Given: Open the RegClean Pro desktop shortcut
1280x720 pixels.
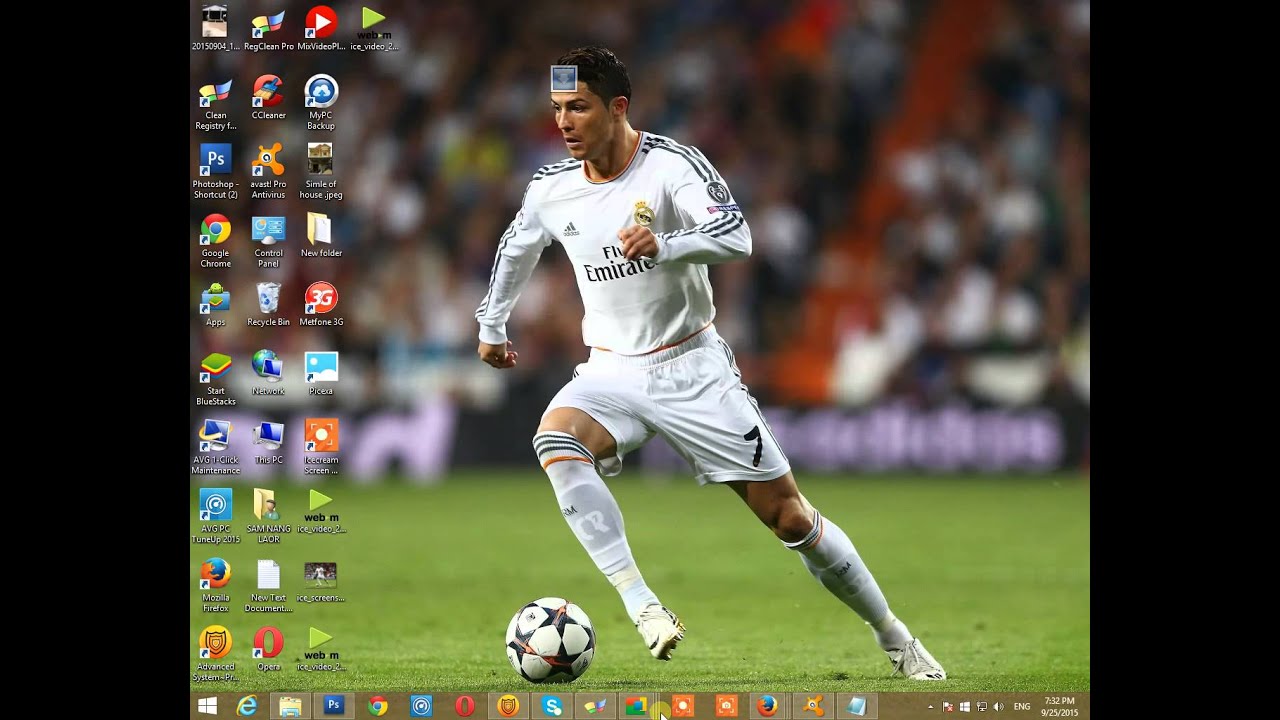Looking at the screenshot, I should [268, 29].
